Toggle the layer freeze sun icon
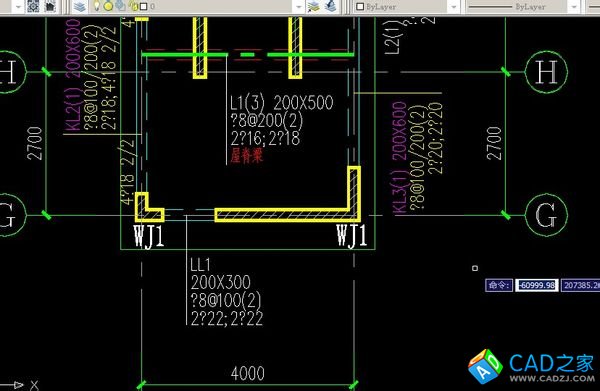 click(108, 6)
